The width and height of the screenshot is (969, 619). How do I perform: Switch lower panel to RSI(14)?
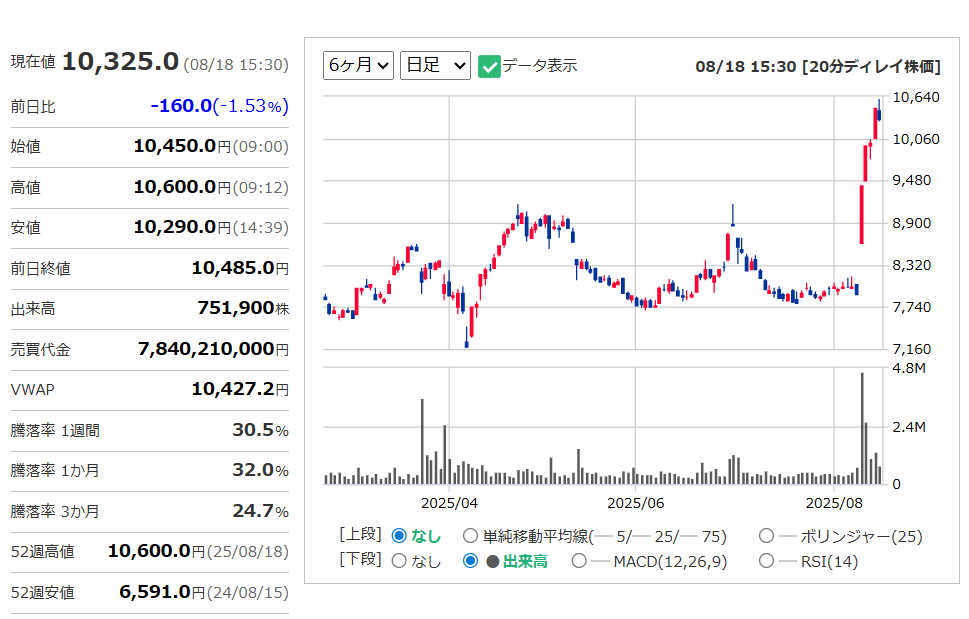[x=766, y=561]
